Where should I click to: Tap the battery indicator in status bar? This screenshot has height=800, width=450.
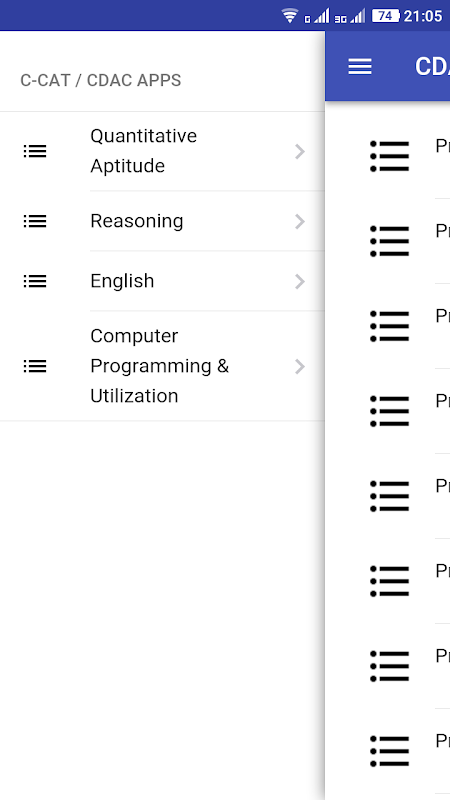point(385,16)
